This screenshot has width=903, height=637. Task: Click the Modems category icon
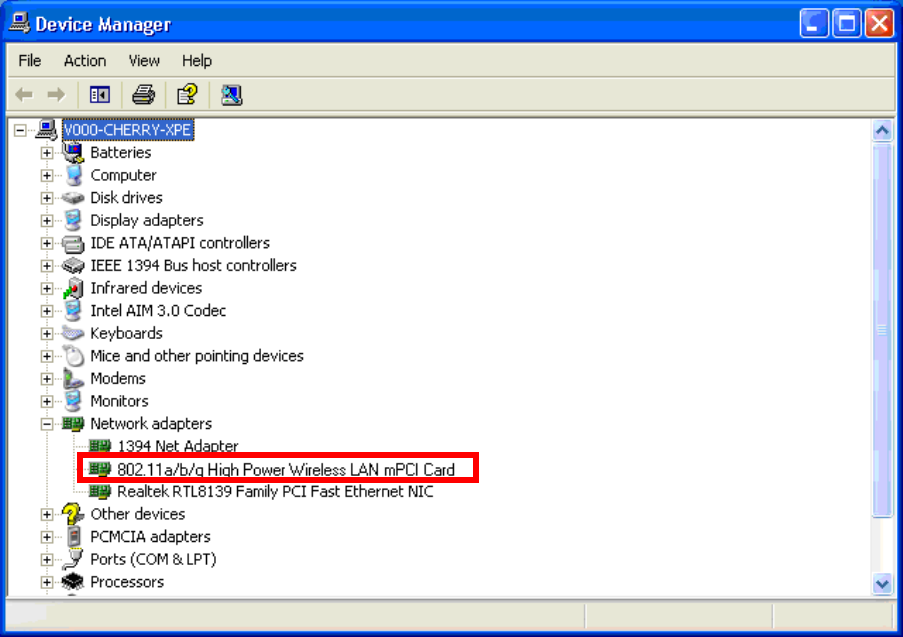tap(73, 378)
